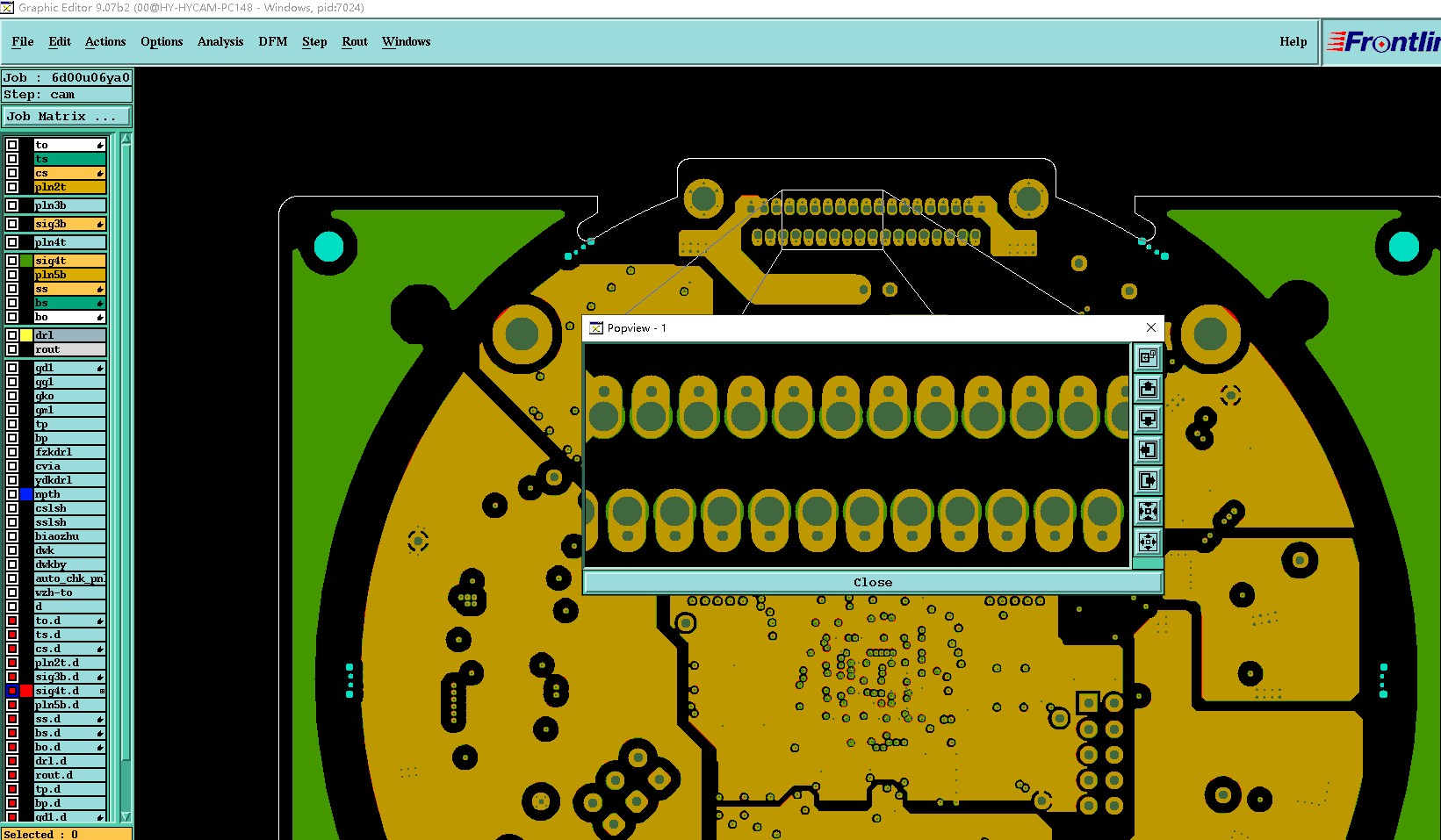This screenshot has width=1441, height=840.
Task: Click the hand marker on the sig3b layer
Action: [x=100, y=225]
